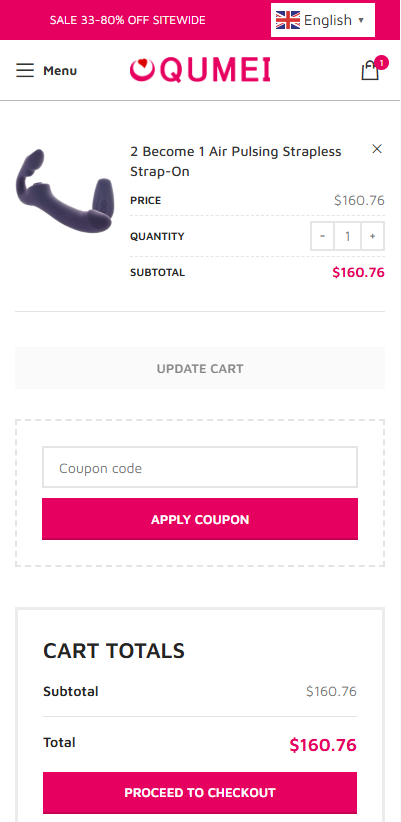
Task: Click the Update Cart button
Action: pyautogui.click(x=200, y=368)
